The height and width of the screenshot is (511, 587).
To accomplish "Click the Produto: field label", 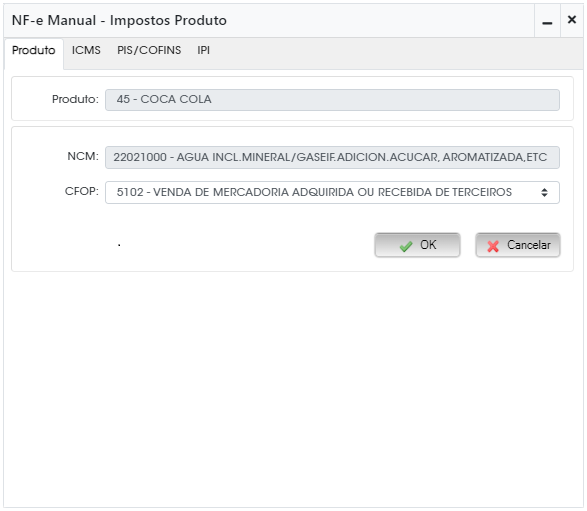I will [75, 99].
